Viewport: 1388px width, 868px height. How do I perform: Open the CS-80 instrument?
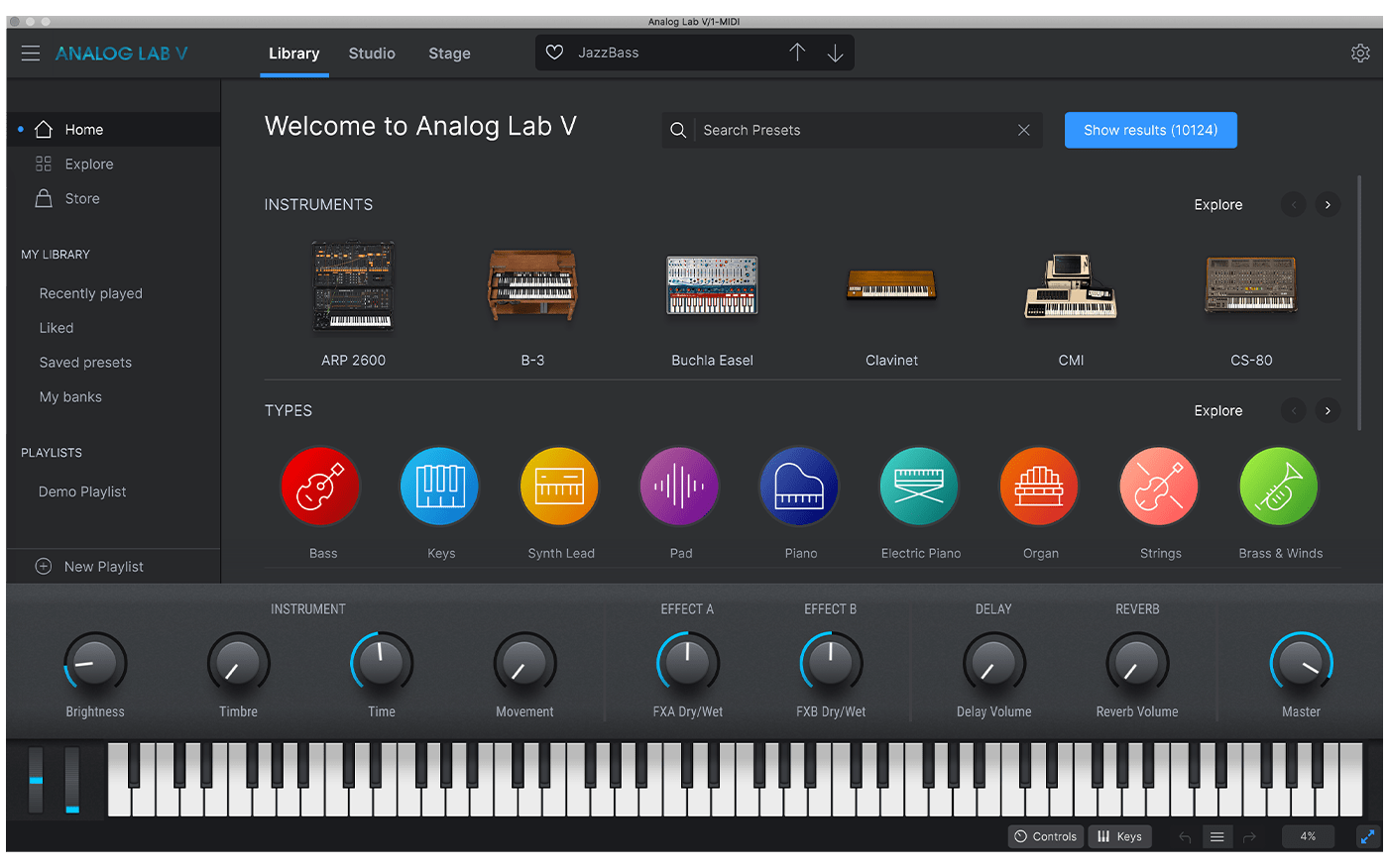click(1251, 284)
